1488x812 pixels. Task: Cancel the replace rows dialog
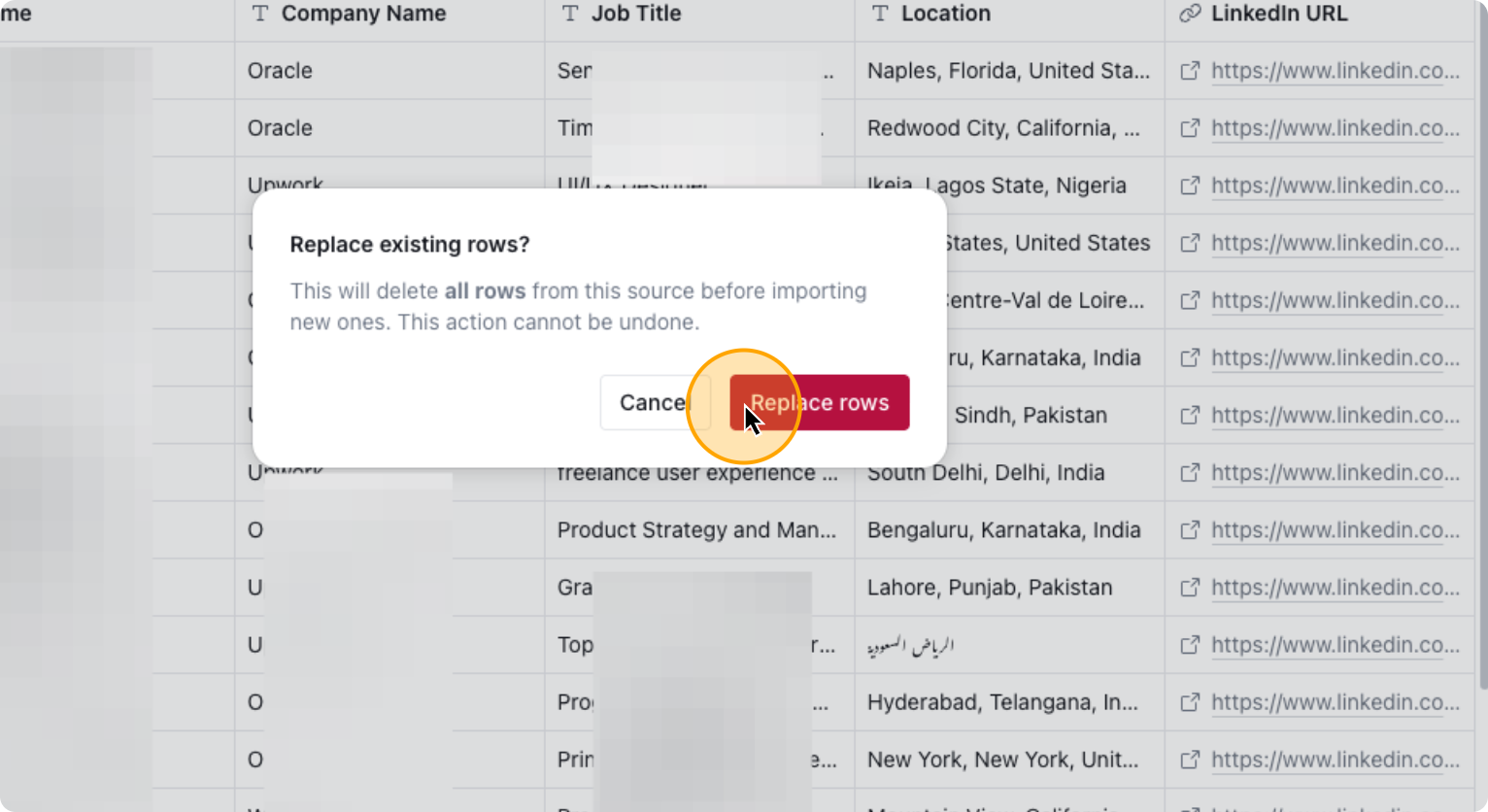pyautogui.click(x=653, y=402)
